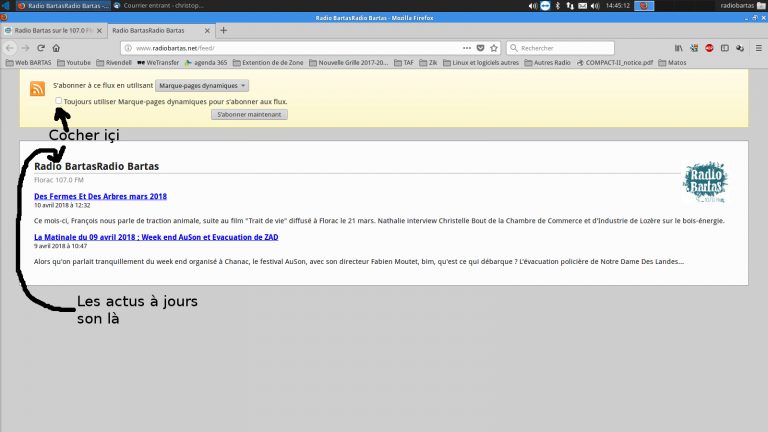Click the mail envelope tray icon
Screen dimensions: 768x432
pos(582,6)
